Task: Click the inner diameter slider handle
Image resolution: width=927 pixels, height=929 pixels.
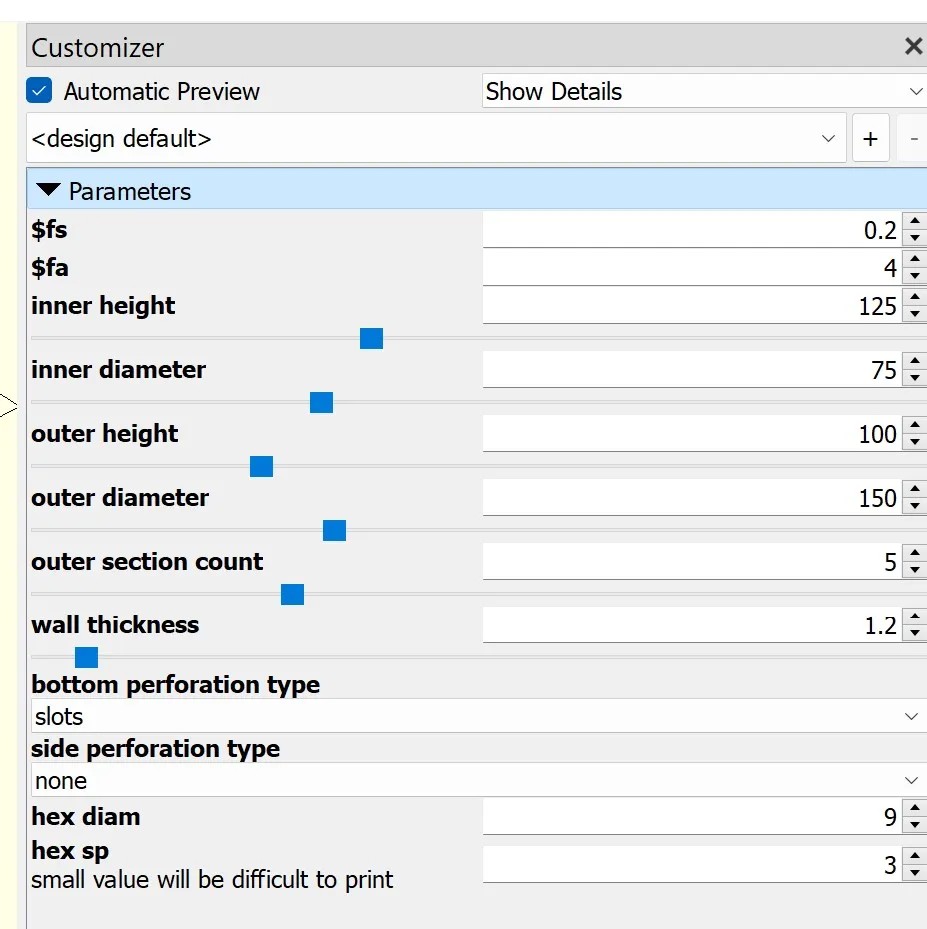Action: 321,403
